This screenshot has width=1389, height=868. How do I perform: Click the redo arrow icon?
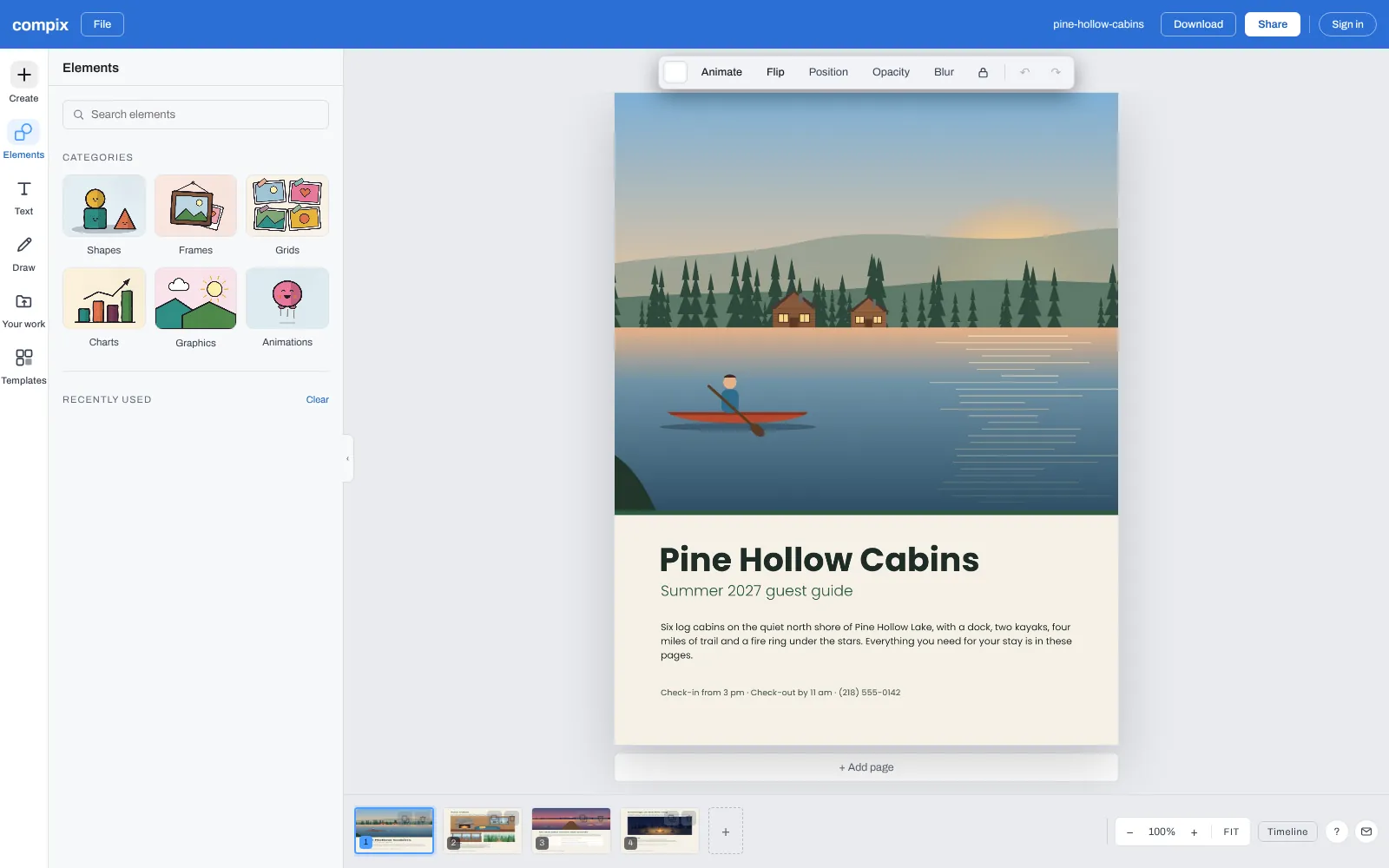click(x=1056, y=72)
